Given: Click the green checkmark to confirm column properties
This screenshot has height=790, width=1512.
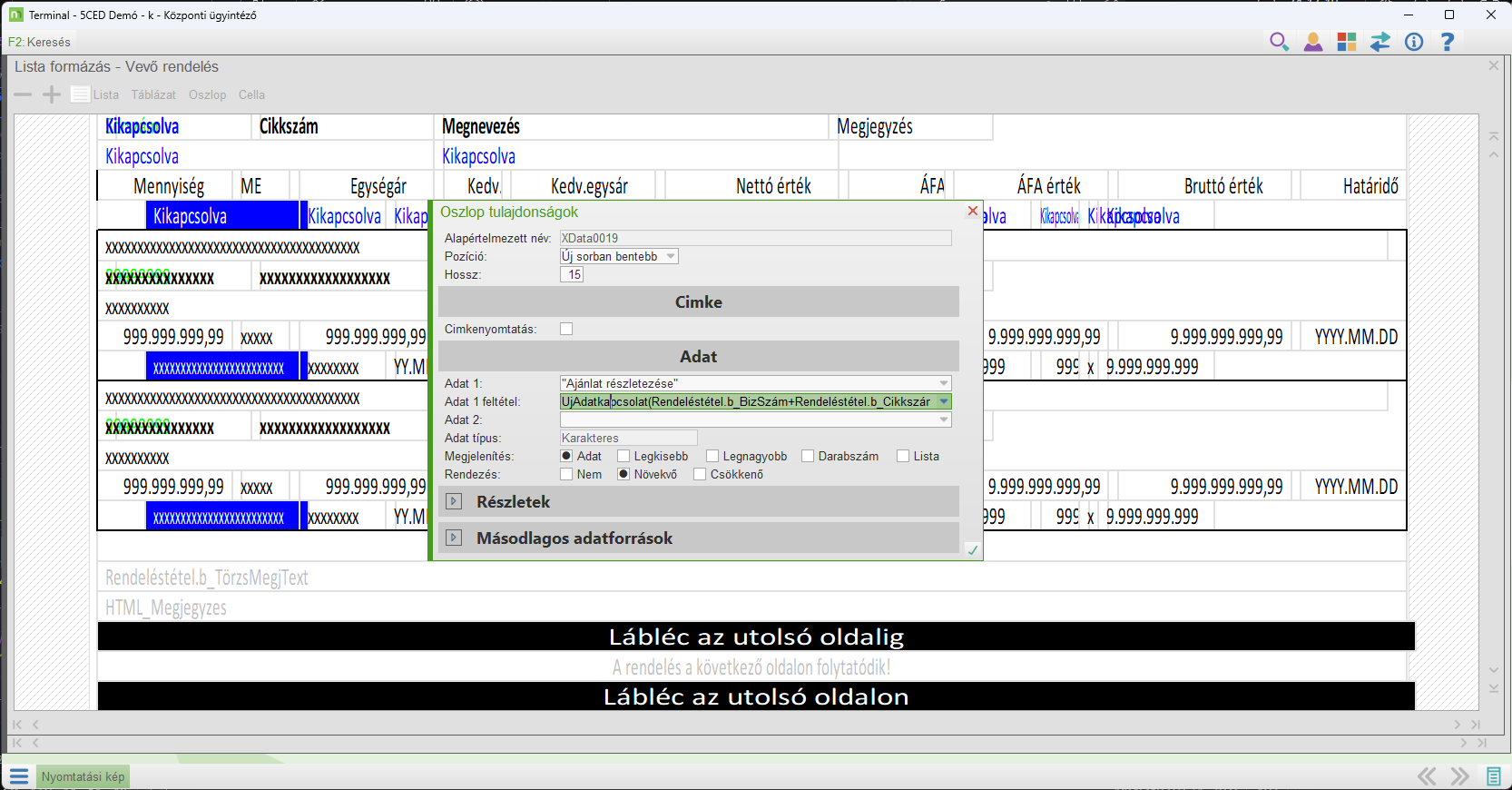Looking at the screenshot, I should (x=972, y=550).
